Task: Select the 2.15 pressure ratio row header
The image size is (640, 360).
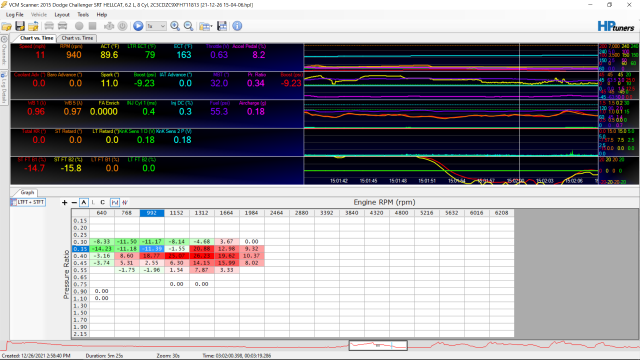Action: (x=80, y=334)
